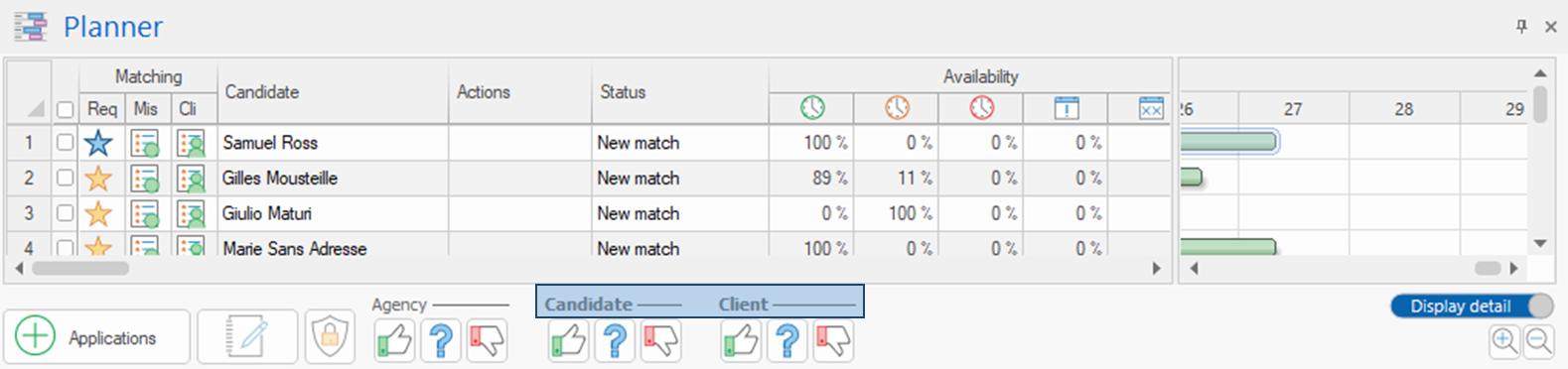Pin the Planner panel
This screenshot has height=369, width=1568.
(1521, 27)
